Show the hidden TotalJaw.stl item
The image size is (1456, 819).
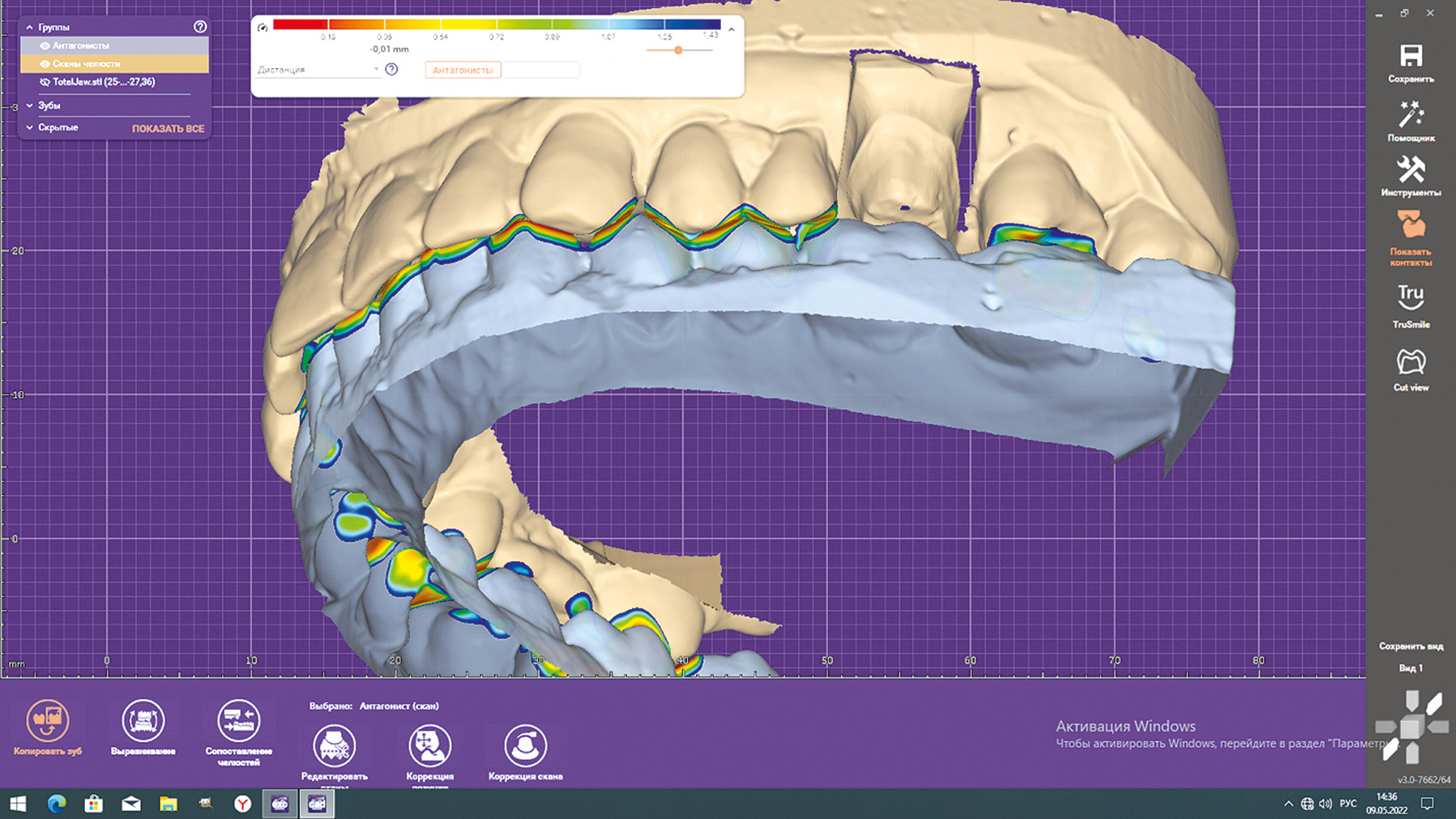point(45,82)
